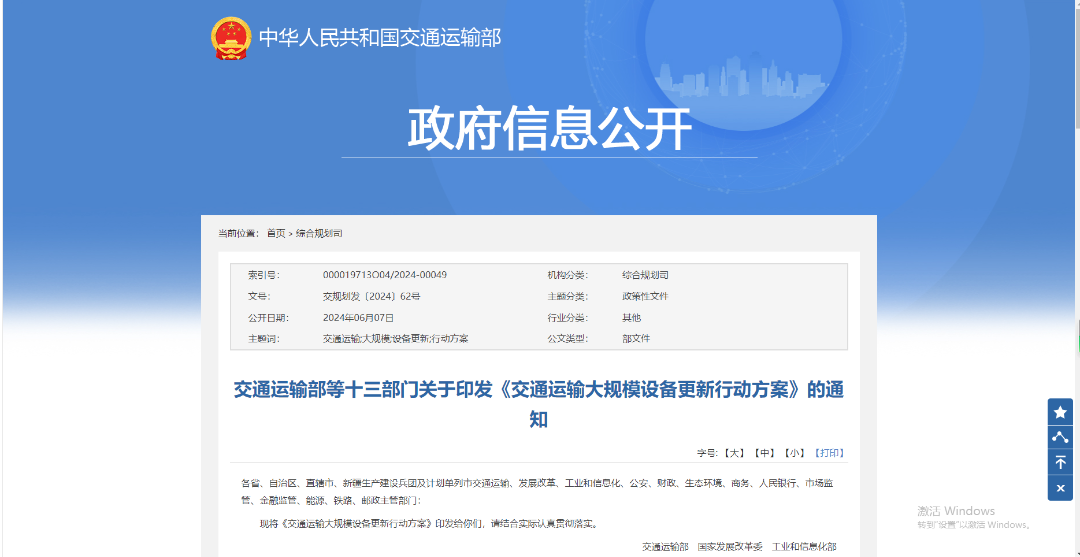Set font size to 大

[x=736, y=453]
